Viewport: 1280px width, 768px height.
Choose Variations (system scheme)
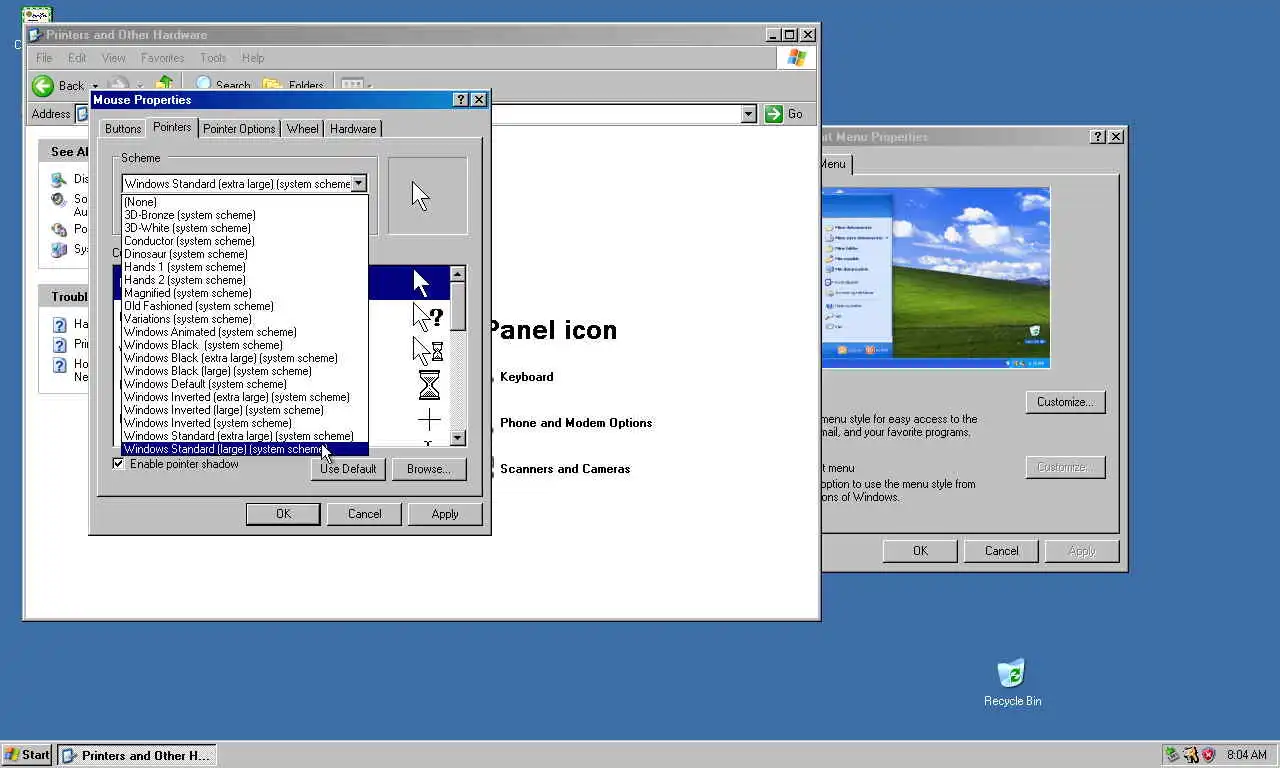pyautogui.click(x=245, y=319)
